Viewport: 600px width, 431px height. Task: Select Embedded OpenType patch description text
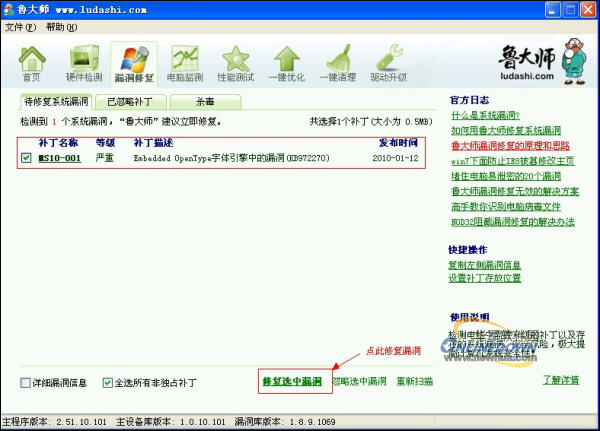[x=232, y=158]
